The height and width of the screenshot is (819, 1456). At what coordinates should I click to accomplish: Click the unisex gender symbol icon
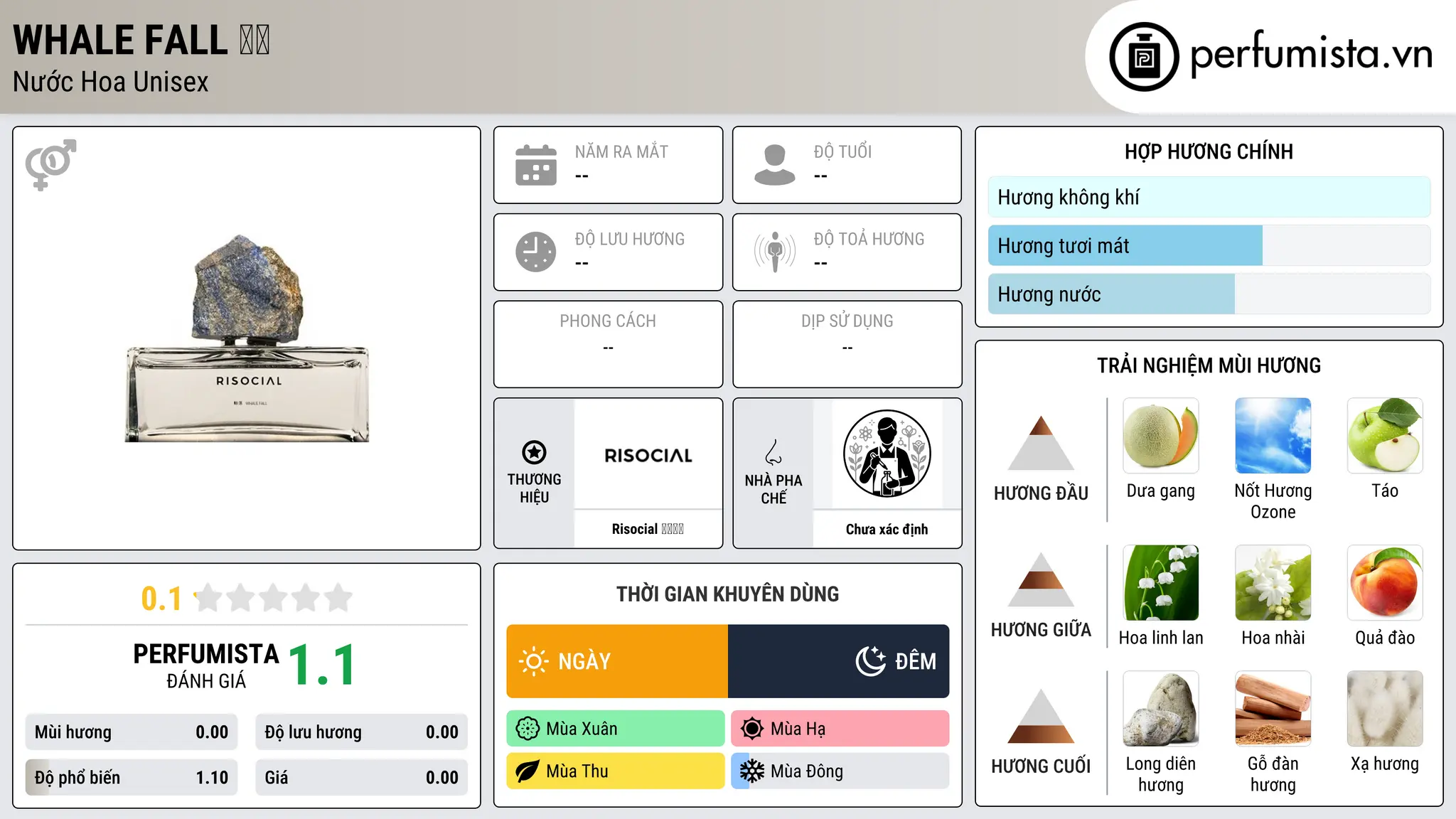click(50, 164)
